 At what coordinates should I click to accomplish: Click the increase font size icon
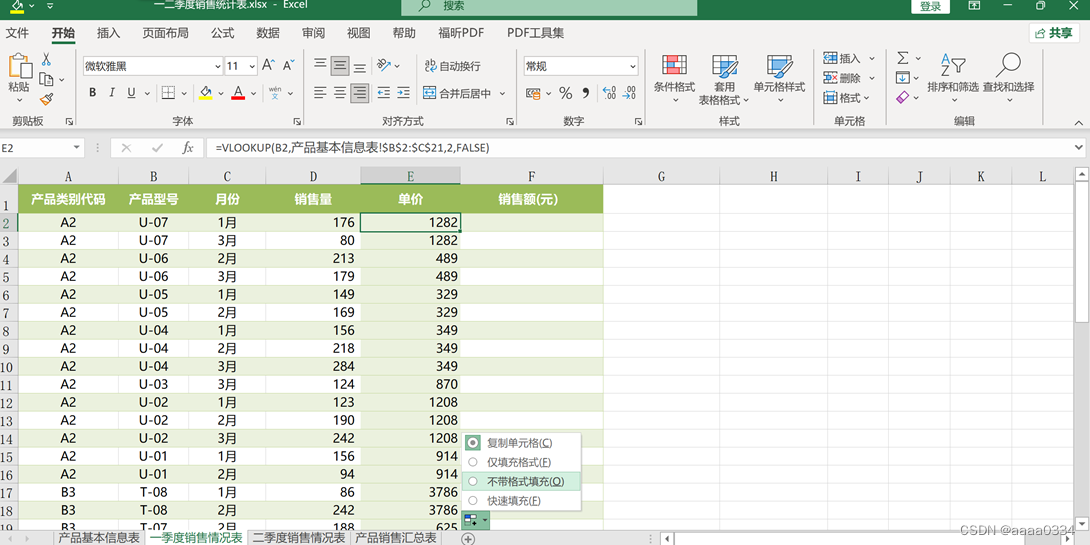(x=268, y=65)
